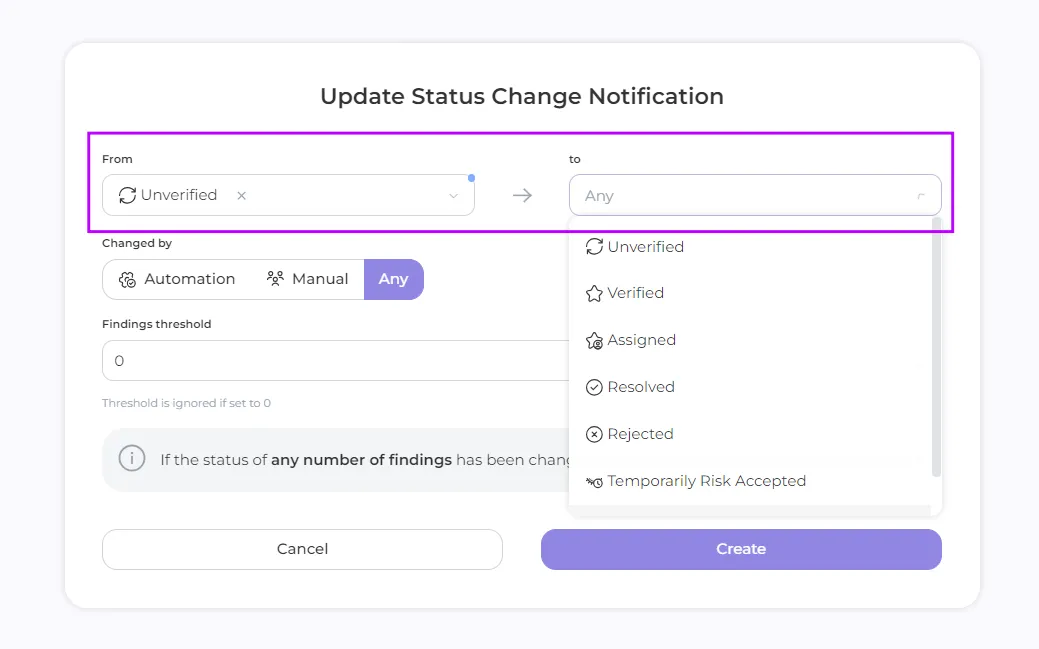Click the arrow icon between From and to
This screenshot has width=1039, height=649.
coord(522,196)
